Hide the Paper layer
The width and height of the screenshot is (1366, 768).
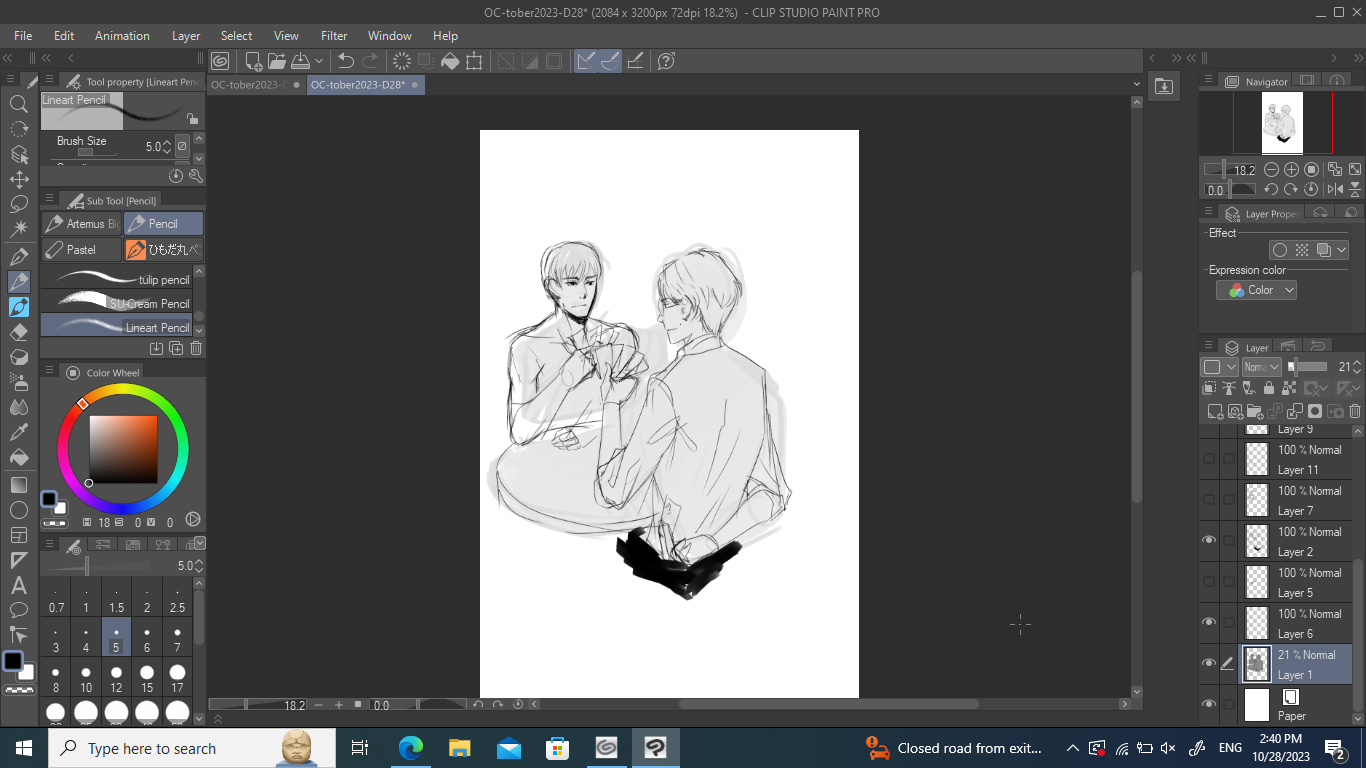click(x=1209, y=705)
